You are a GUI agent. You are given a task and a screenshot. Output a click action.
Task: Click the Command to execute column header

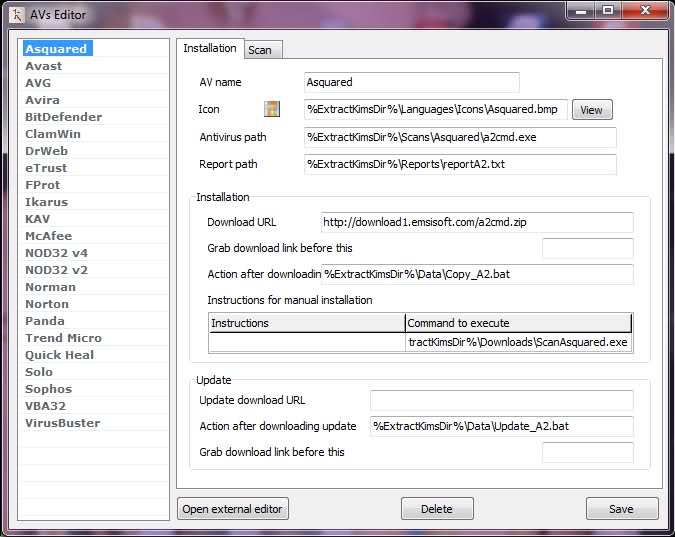[518, 323]
